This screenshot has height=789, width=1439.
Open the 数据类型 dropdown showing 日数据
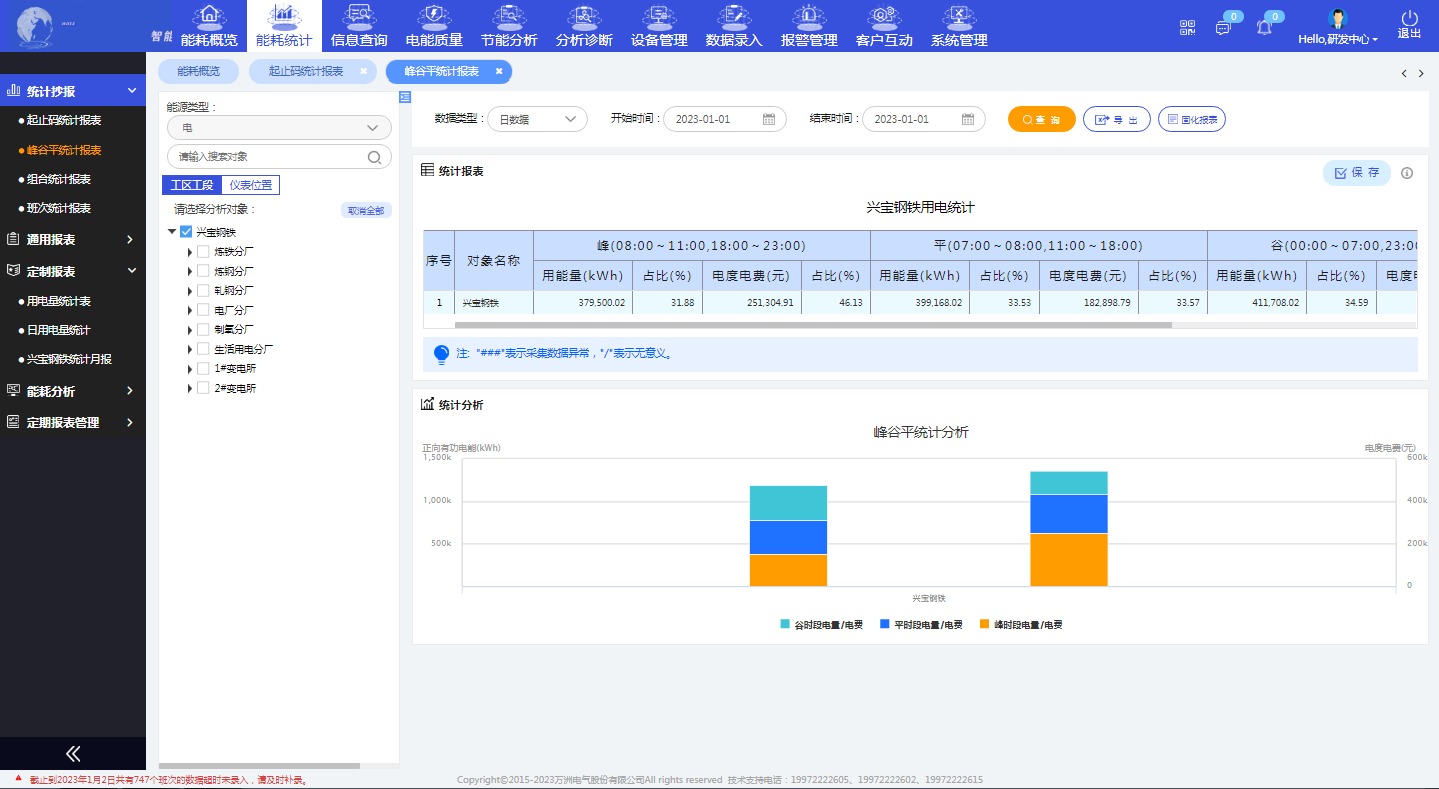(537, 119)
